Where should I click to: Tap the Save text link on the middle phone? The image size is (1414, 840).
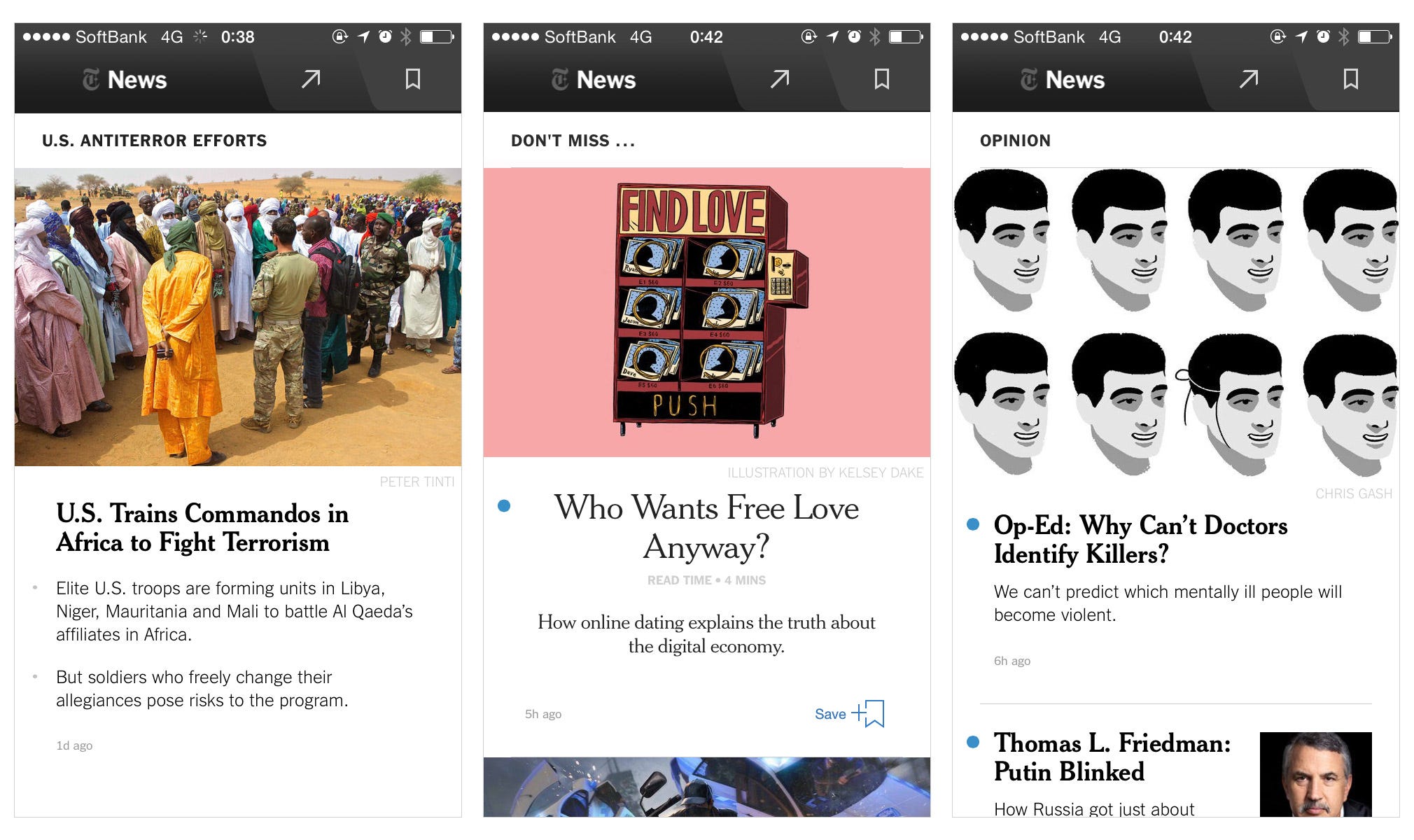tap(830, 714)
